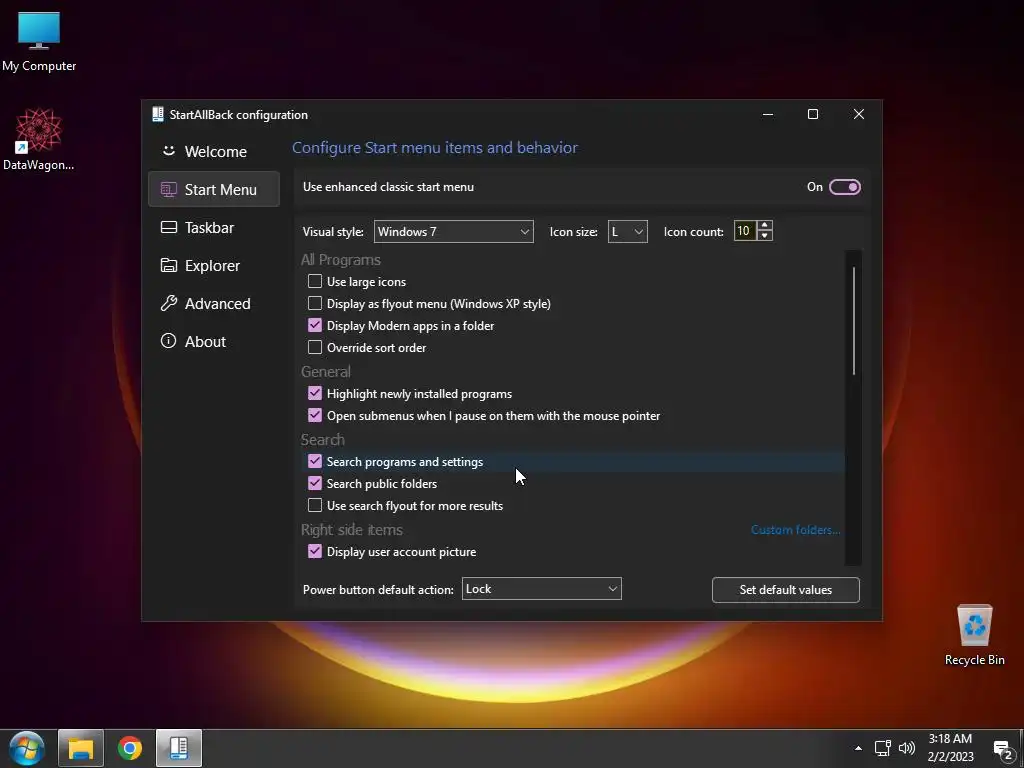Click the StartAllBack taskbar button
Screen dimensions: 1024x768
pos(179,748)
